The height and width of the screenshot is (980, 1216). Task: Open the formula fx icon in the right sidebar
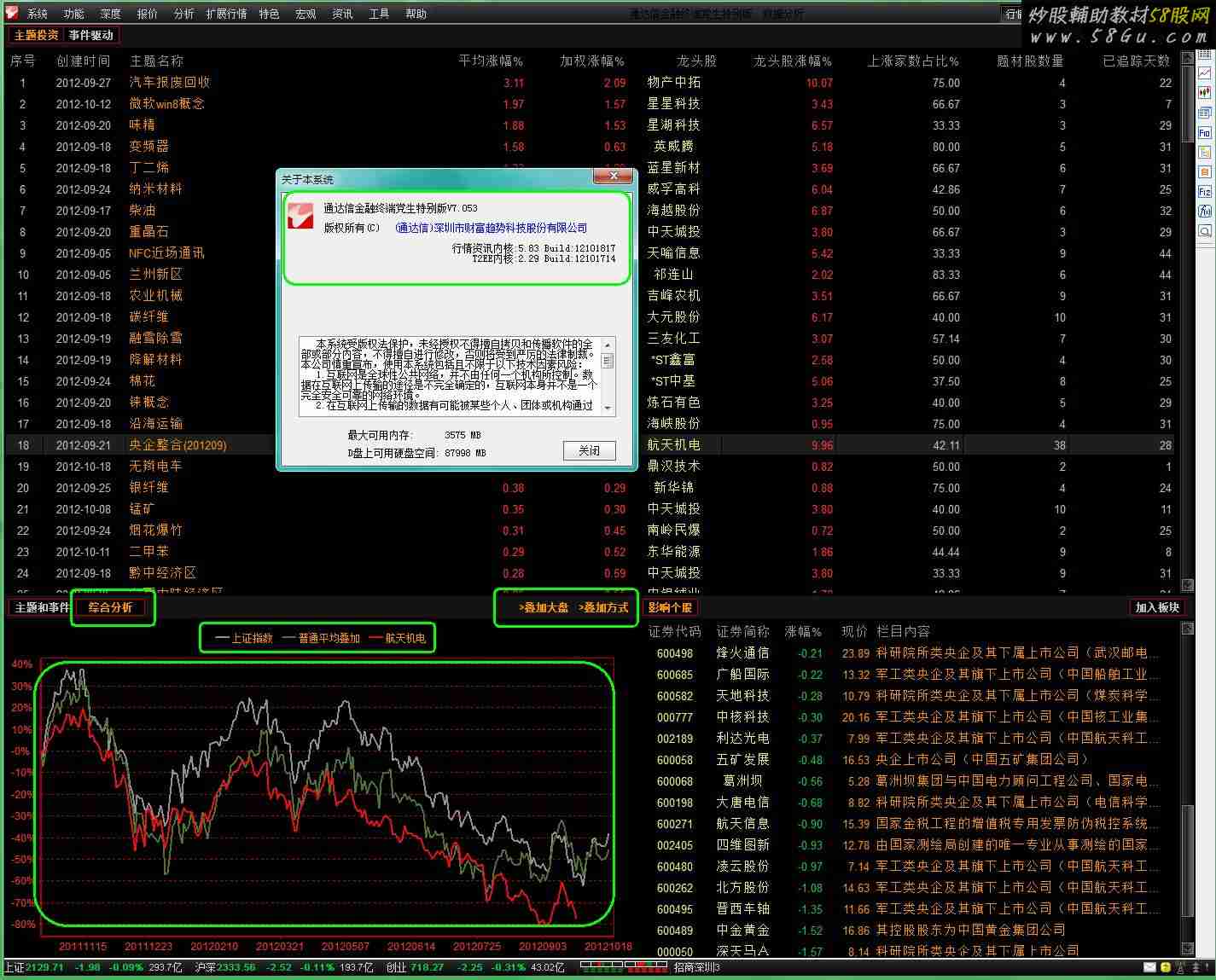click(x=1204, y=210)
